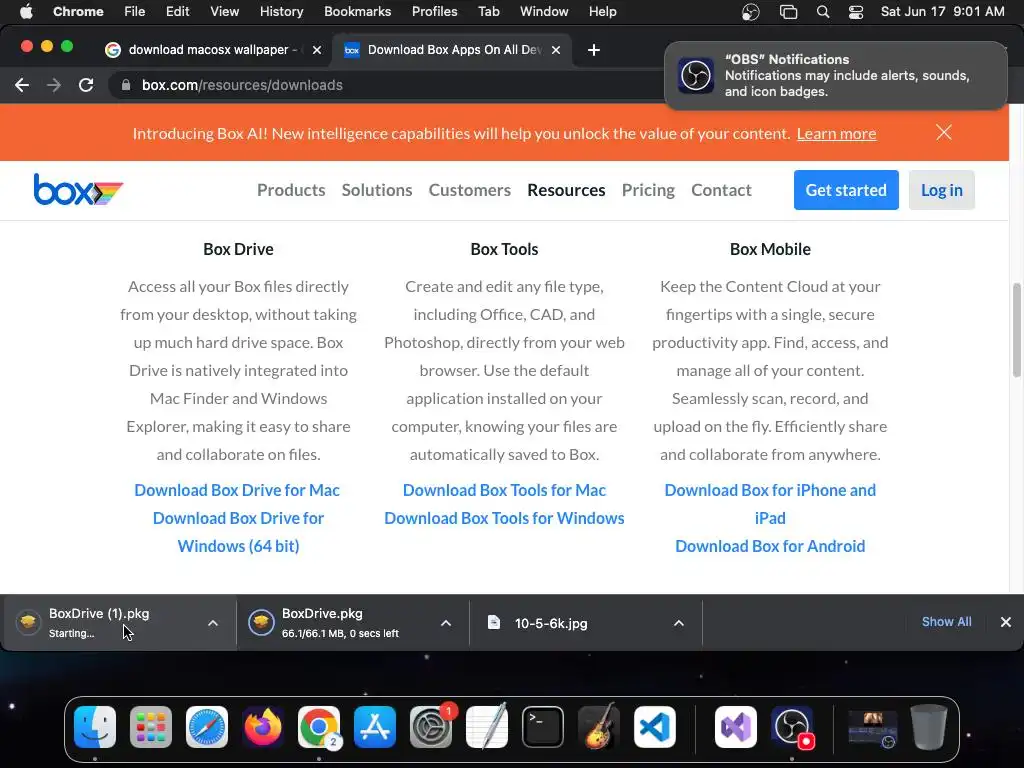
Task: Open purple Visual Studio from dock
Action: tap(736, 727)
